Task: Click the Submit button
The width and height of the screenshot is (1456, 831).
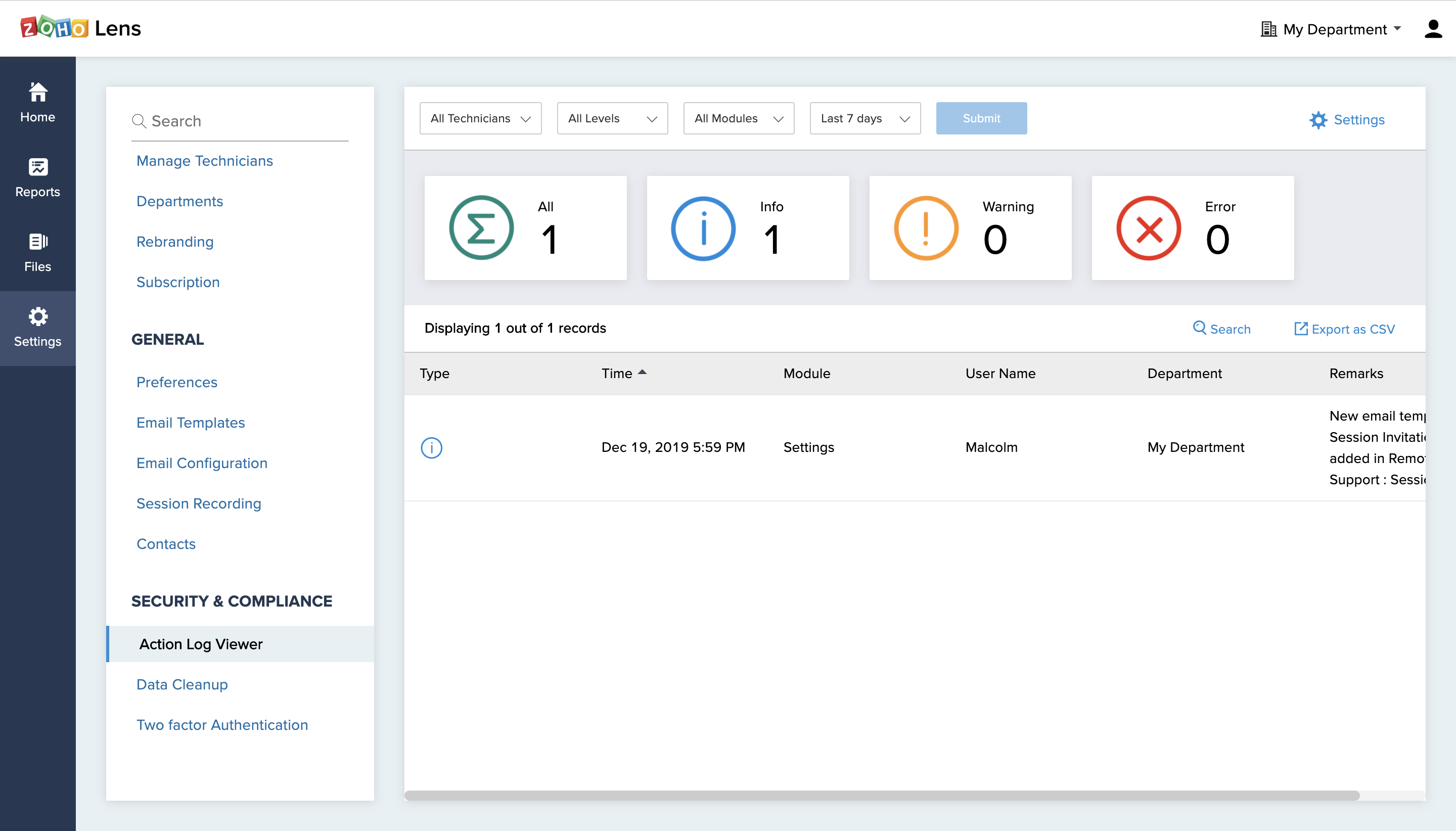Action: pos(981,119)
